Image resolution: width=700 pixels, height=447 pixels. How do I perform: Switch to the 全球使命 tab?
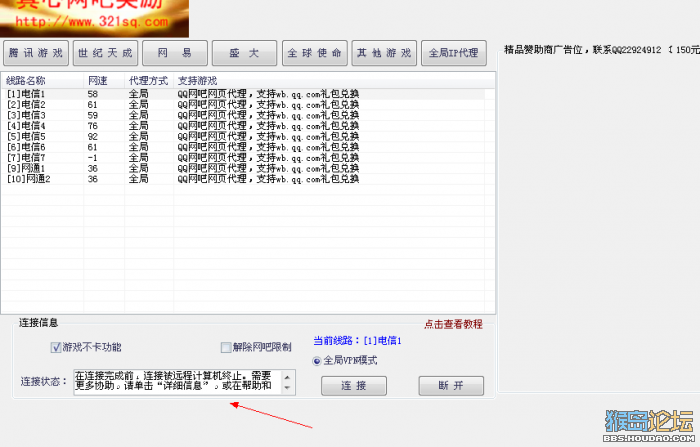coord(315,53)
